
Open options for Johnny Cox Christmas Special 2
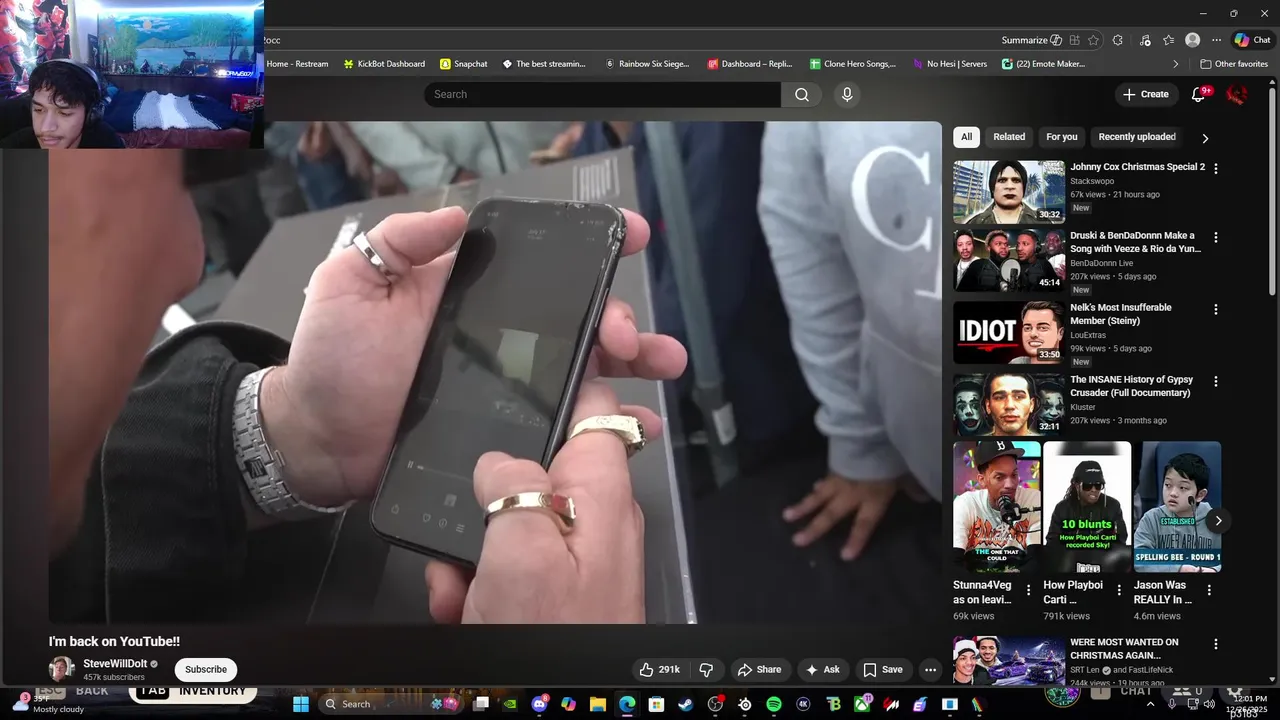pyautogui.click(x=1216, y=169)
